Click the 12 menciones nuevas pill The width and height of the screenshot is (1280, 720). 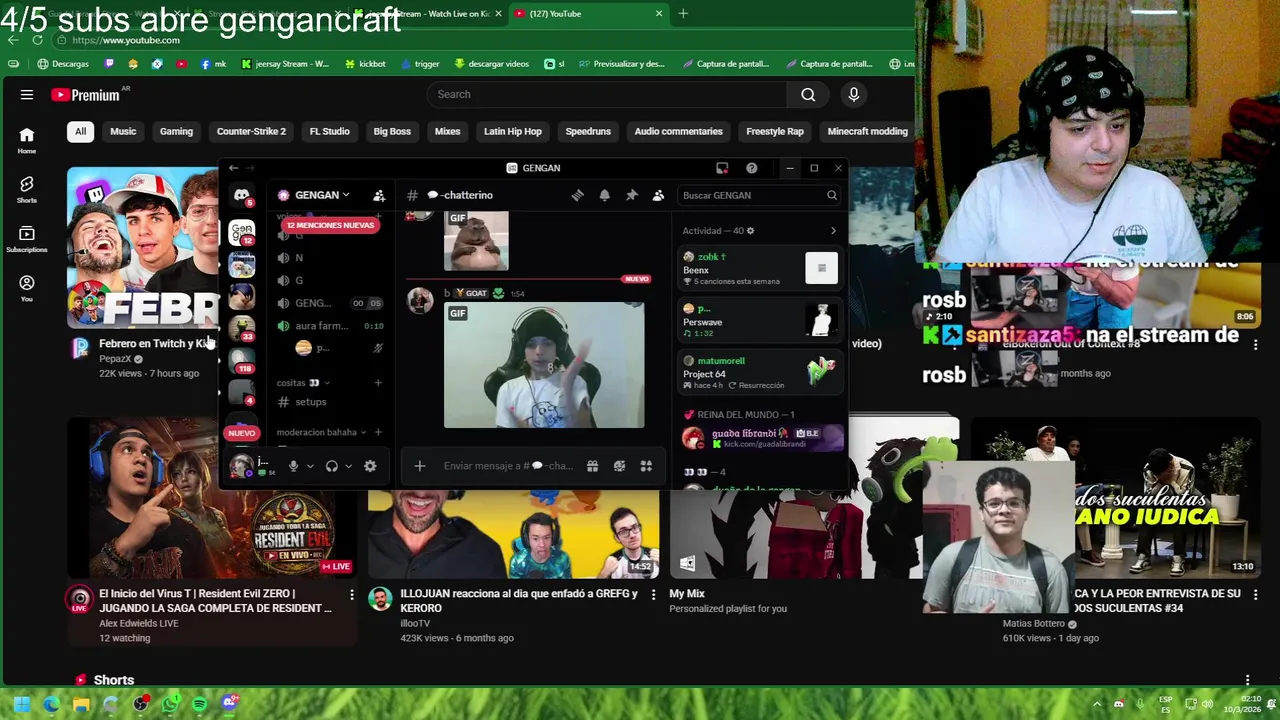coord(330,225)
